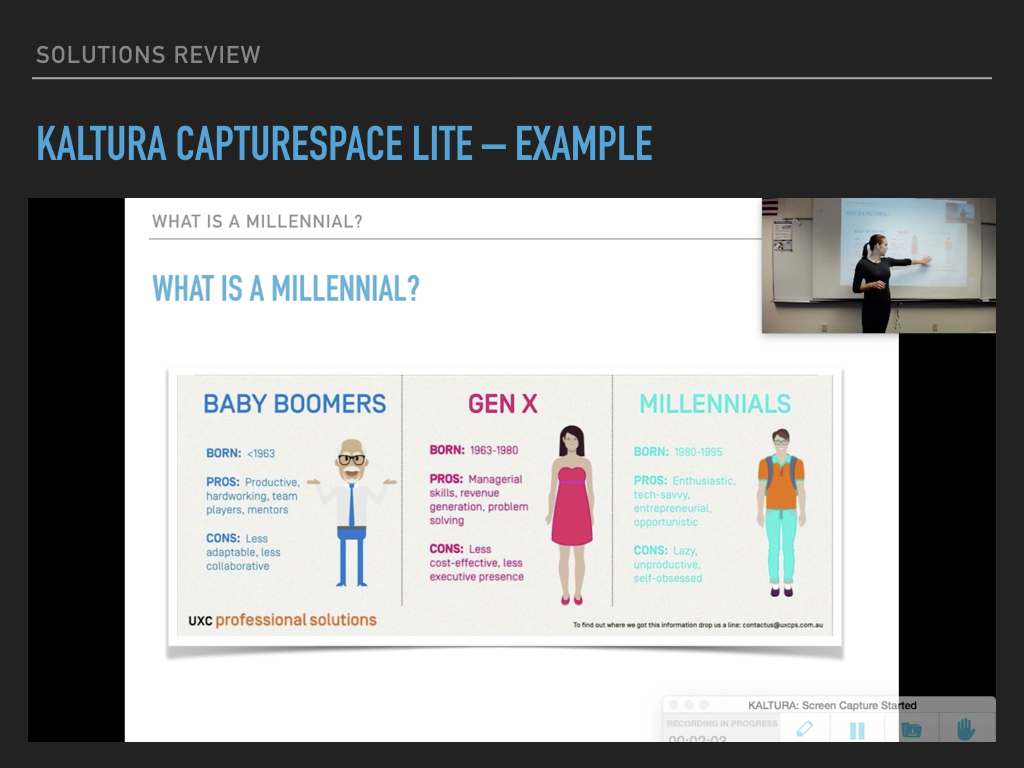This screenshot has width=1024, height=768.
Task: Click 'BORN: <1963' text
Action: pos(240,453)
